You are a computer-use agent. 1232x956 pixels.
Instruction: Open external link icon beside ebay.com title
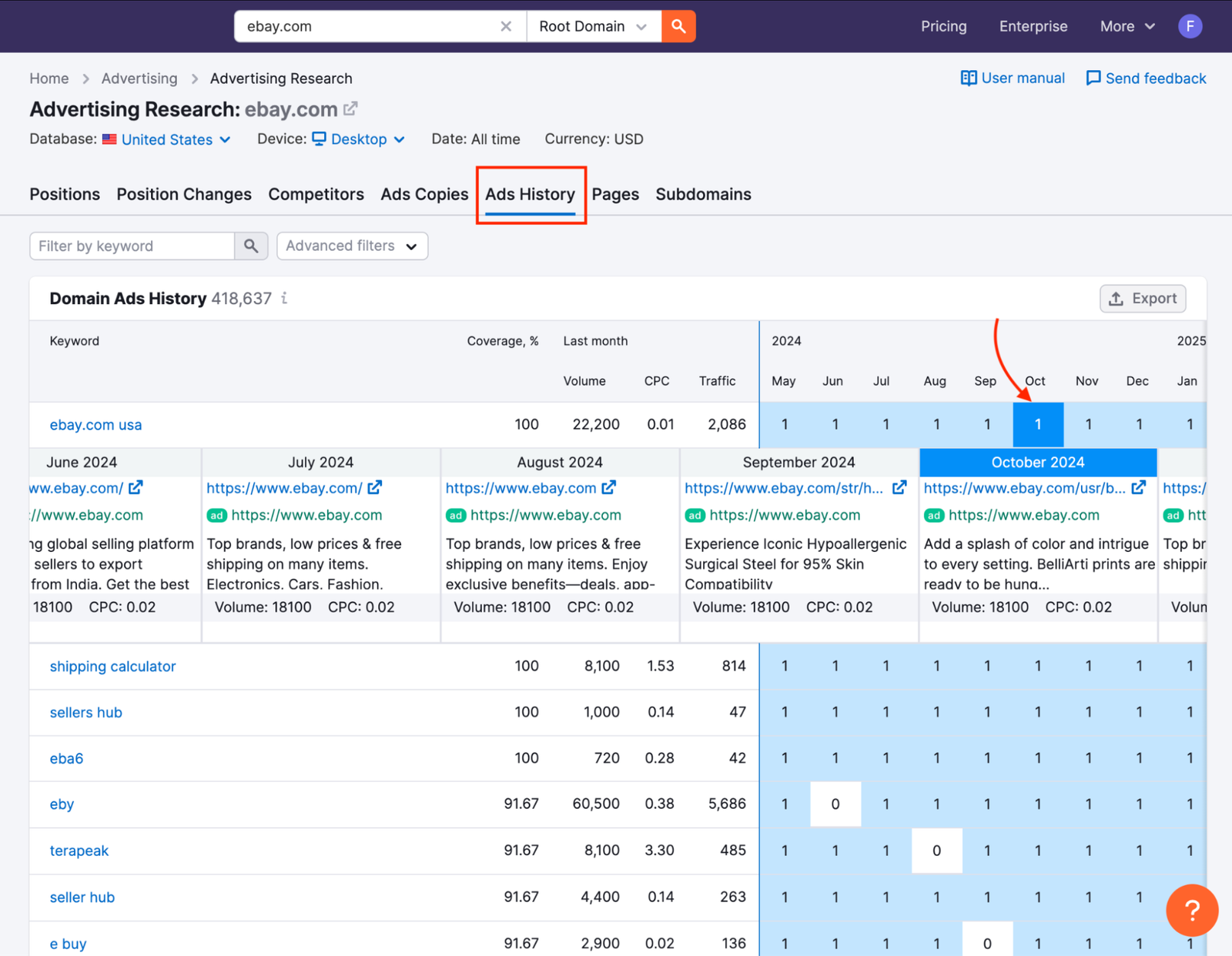pyautogui.click(x=350, y=109)
